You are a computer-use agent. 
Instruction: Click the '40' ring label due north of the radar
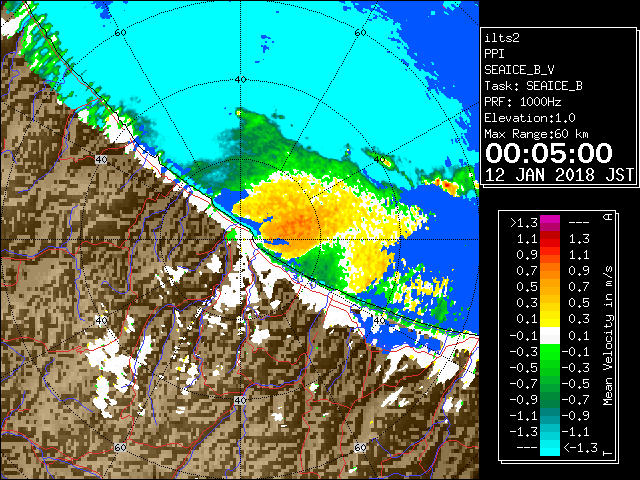pos(240,80)
